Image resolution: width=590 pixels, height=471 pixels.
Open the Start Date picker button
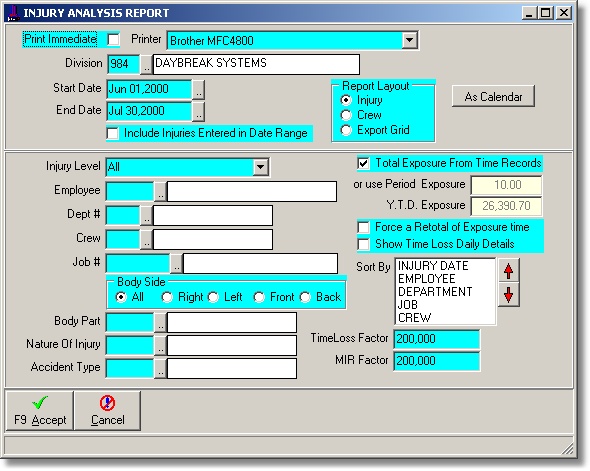(x=198, y=90)
